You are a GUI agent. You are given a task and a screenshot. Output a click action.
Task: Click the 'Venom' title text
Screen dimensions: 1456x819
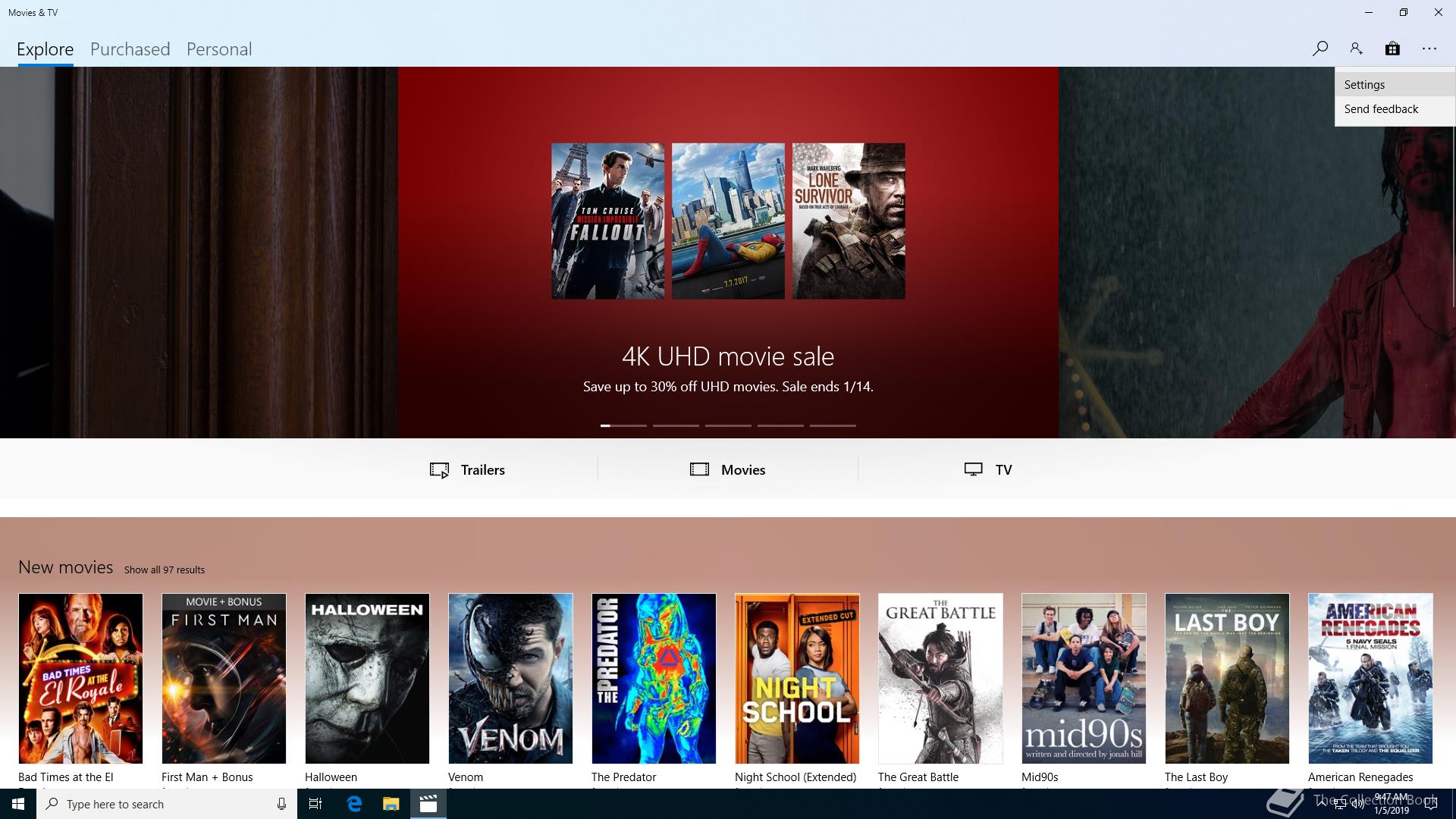tap(466, 777)
